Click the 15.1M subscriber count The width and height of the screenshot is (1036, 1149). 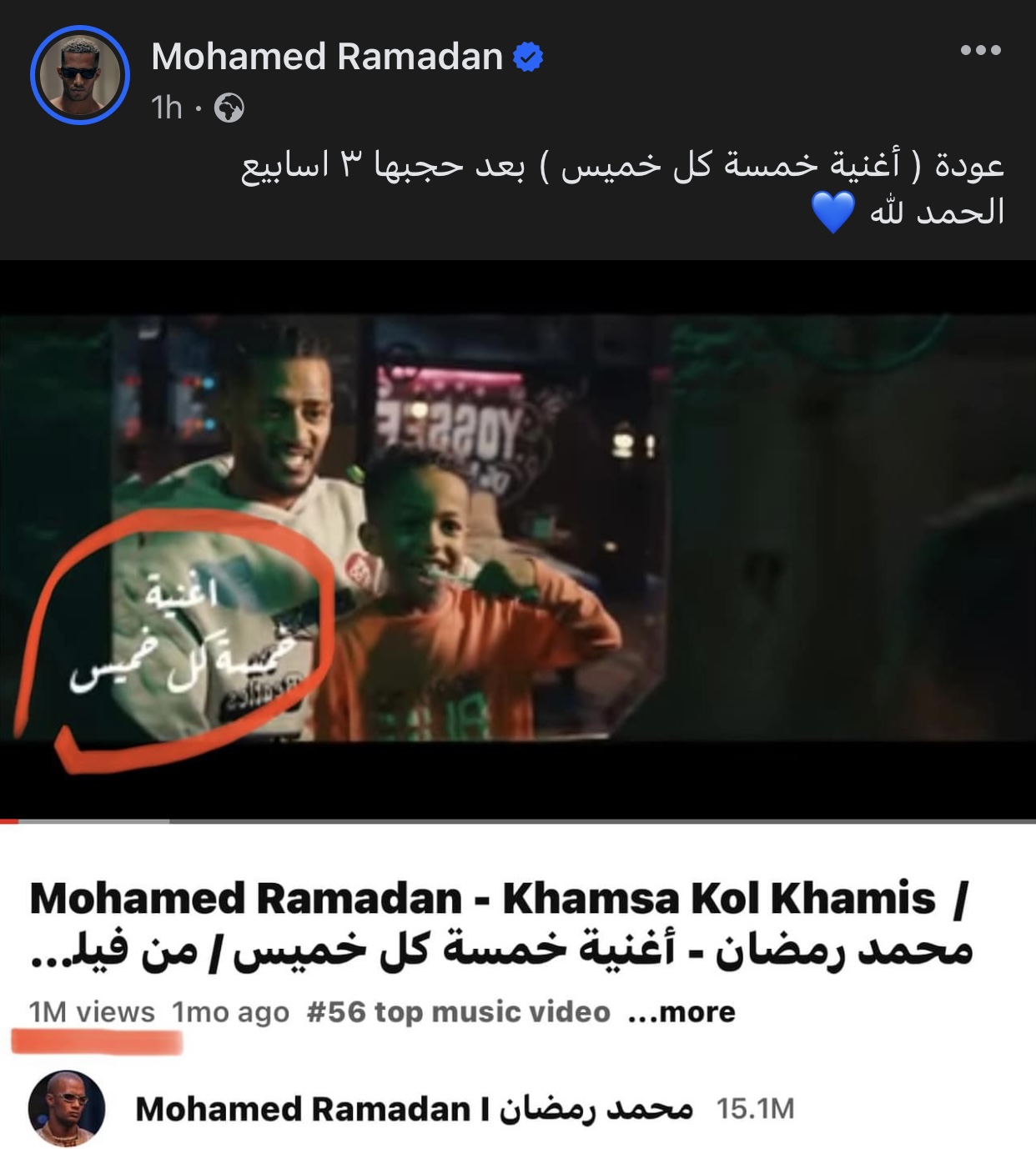755,1109
